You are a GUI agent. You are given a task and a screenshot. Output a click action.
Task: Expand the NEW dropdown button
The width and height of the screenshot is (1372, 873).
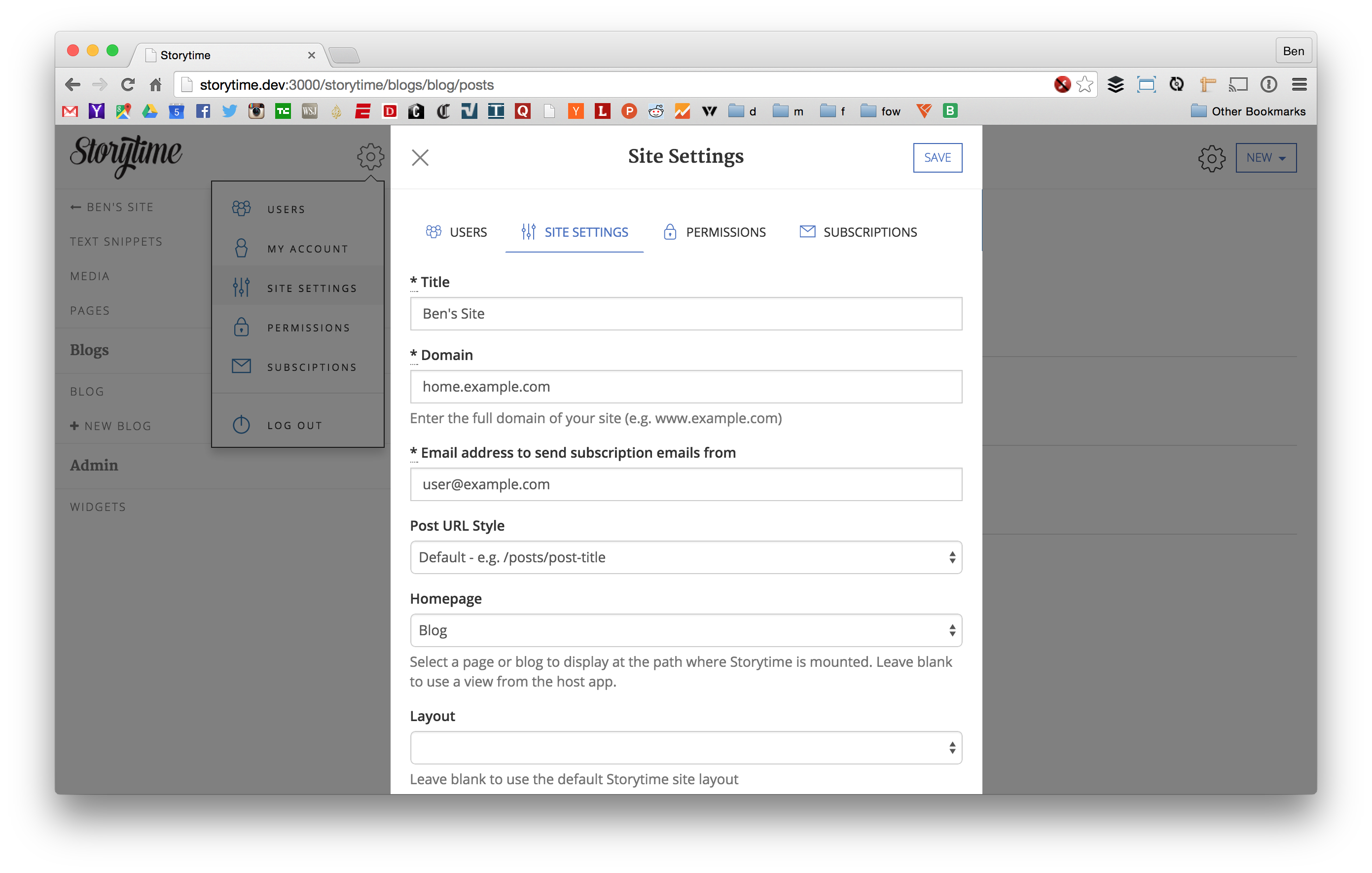(x=1265, y=158)
